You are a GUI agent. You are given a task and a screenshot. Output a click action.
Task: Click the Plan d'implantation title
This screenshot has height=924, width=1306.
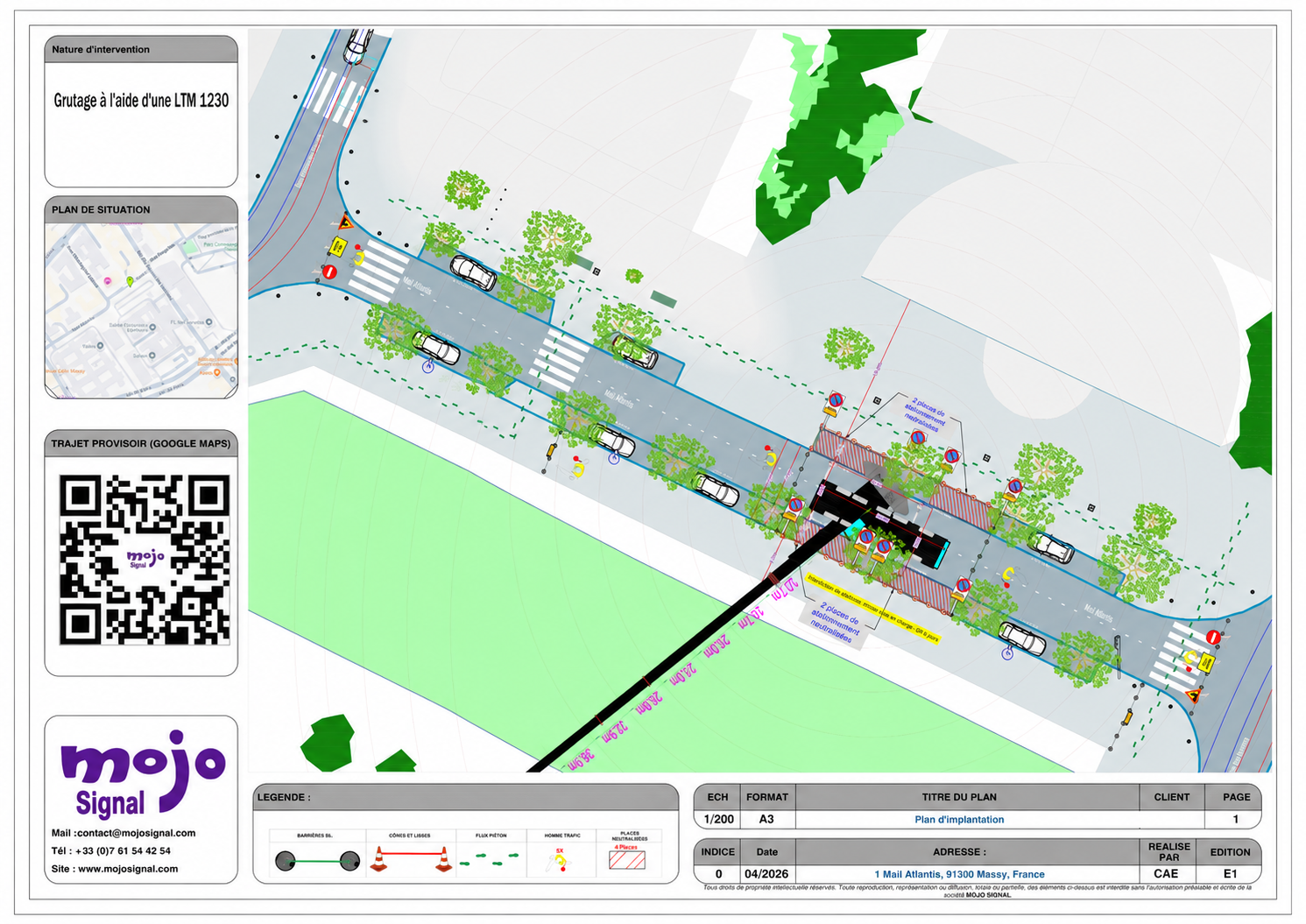pyautogui.click(x=959, y=820)
